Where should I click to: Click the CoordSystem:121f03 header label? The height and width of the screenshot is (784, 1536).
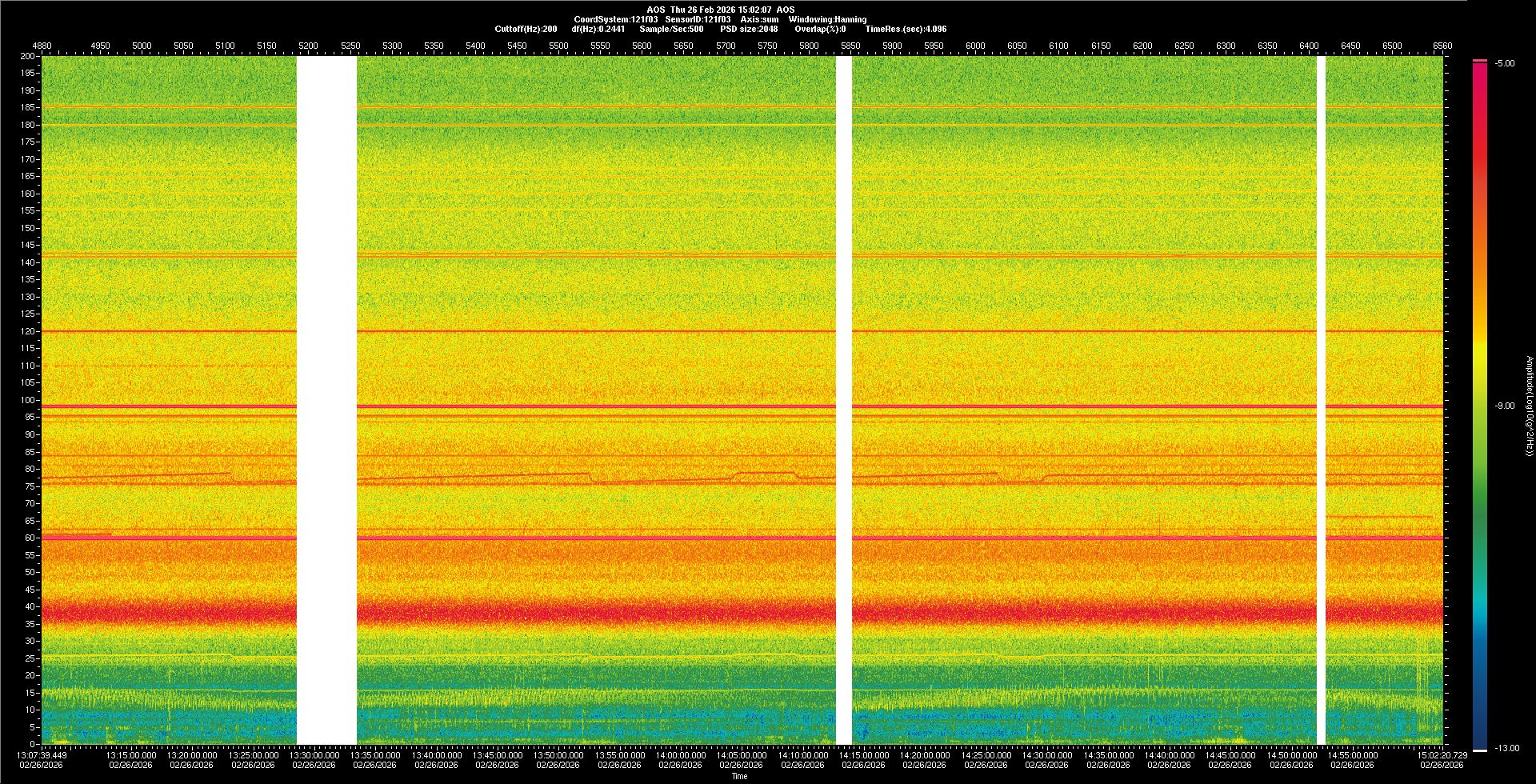click(615, 19)
